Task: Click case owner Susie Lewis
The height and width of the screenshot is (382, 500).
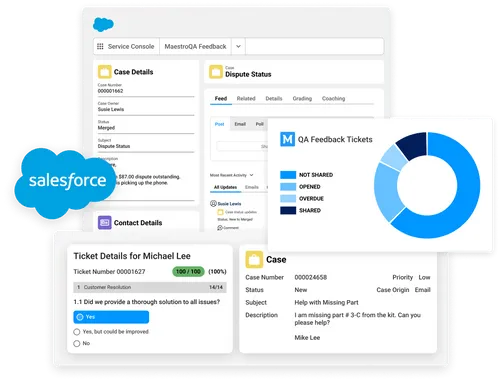Action: point(111,109)
